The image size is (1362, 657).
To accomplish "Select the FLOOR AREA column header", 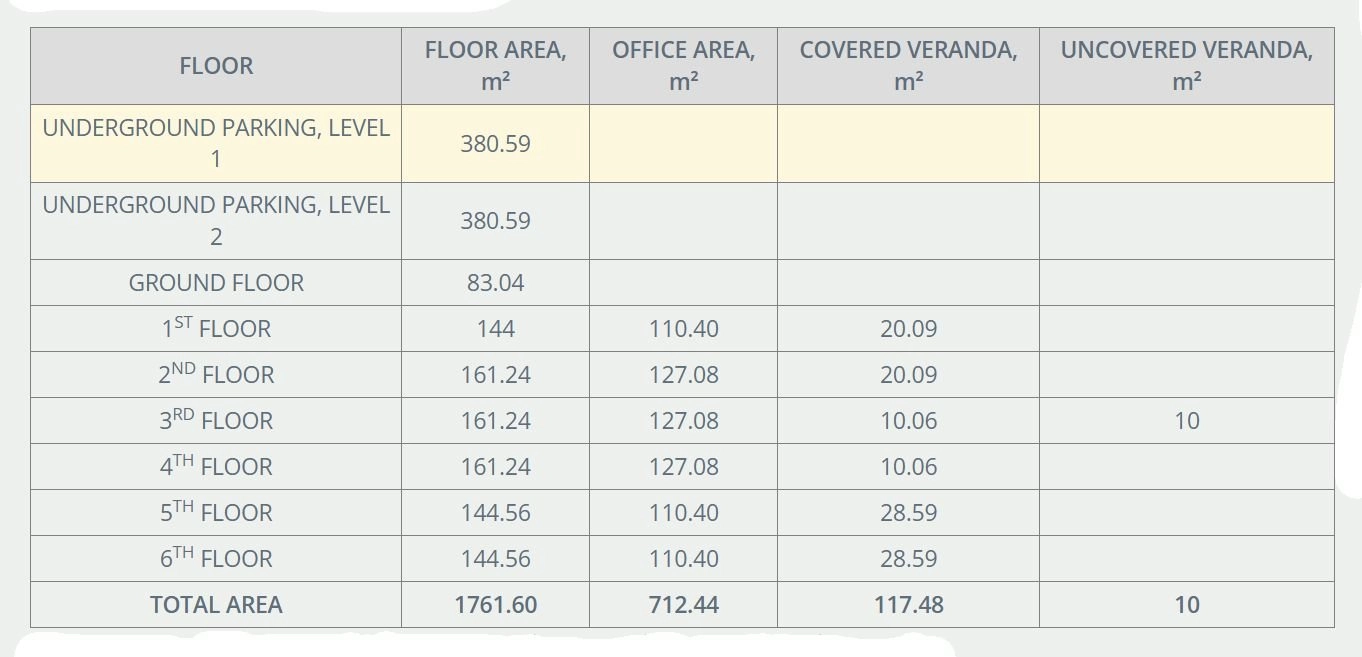I will 495,66.
